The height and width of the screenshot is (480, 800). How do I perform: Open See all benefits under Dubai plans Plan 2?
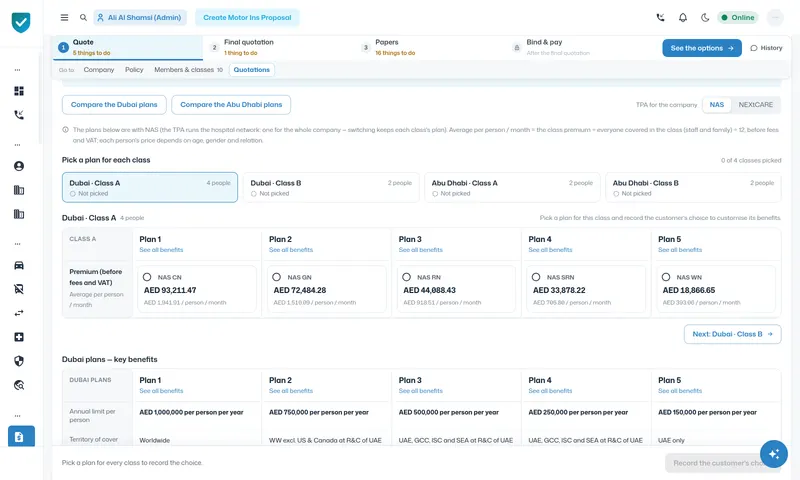tap(291, 391)
